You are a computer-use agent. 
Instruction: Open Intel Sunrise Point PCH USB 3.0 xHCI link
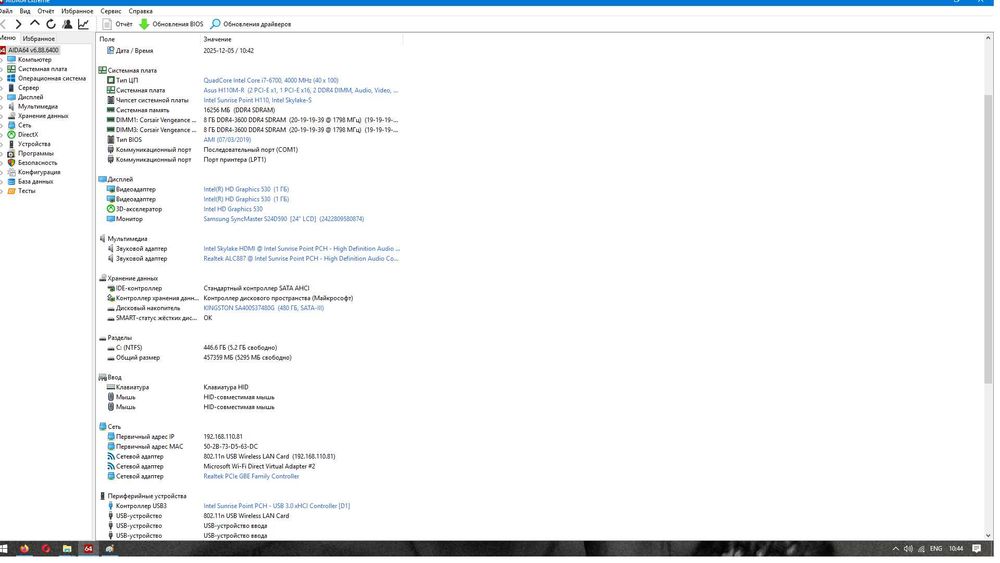click(276, 506)
